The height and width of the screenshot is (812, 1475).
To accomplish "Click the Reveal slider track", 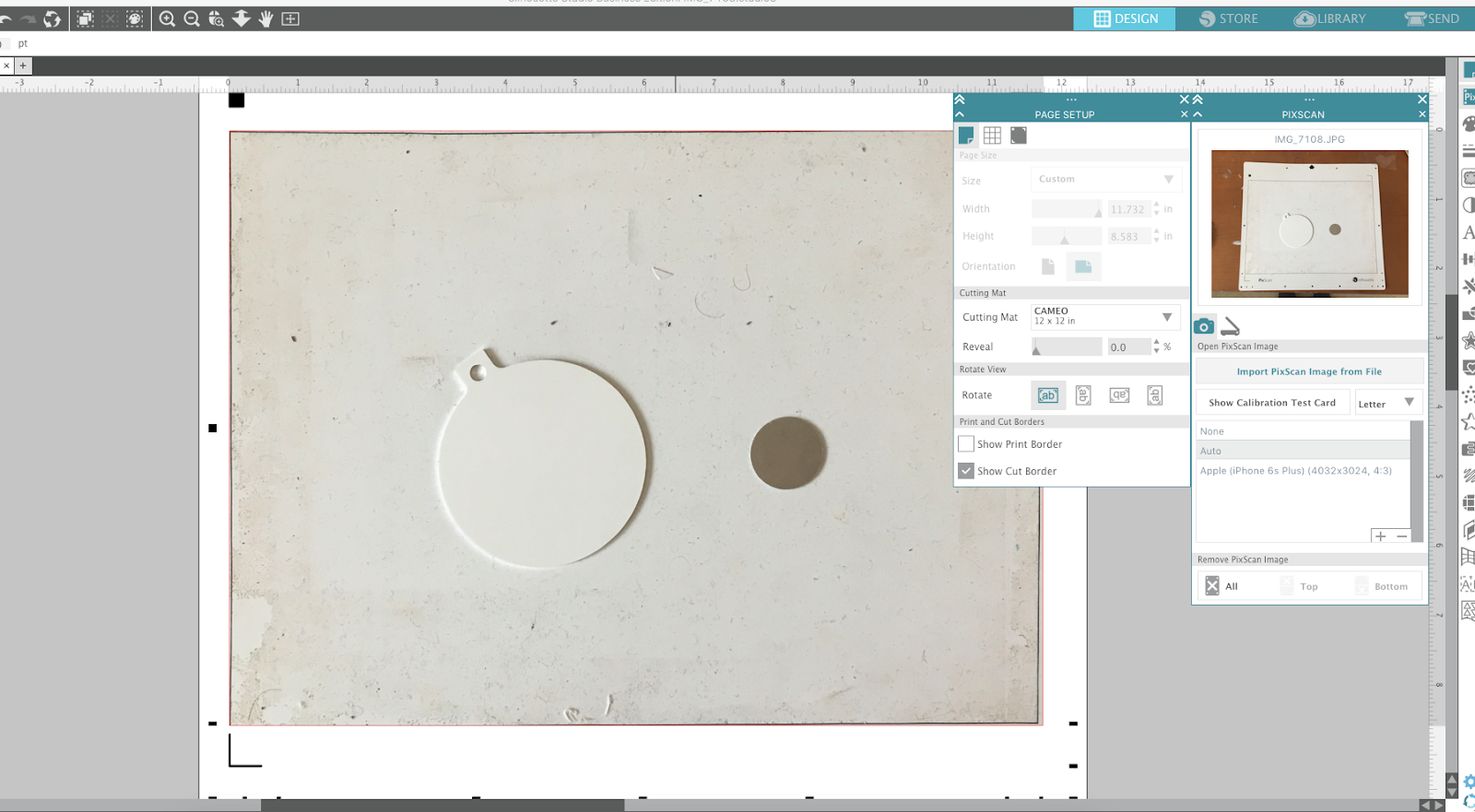I will 1067,347.
